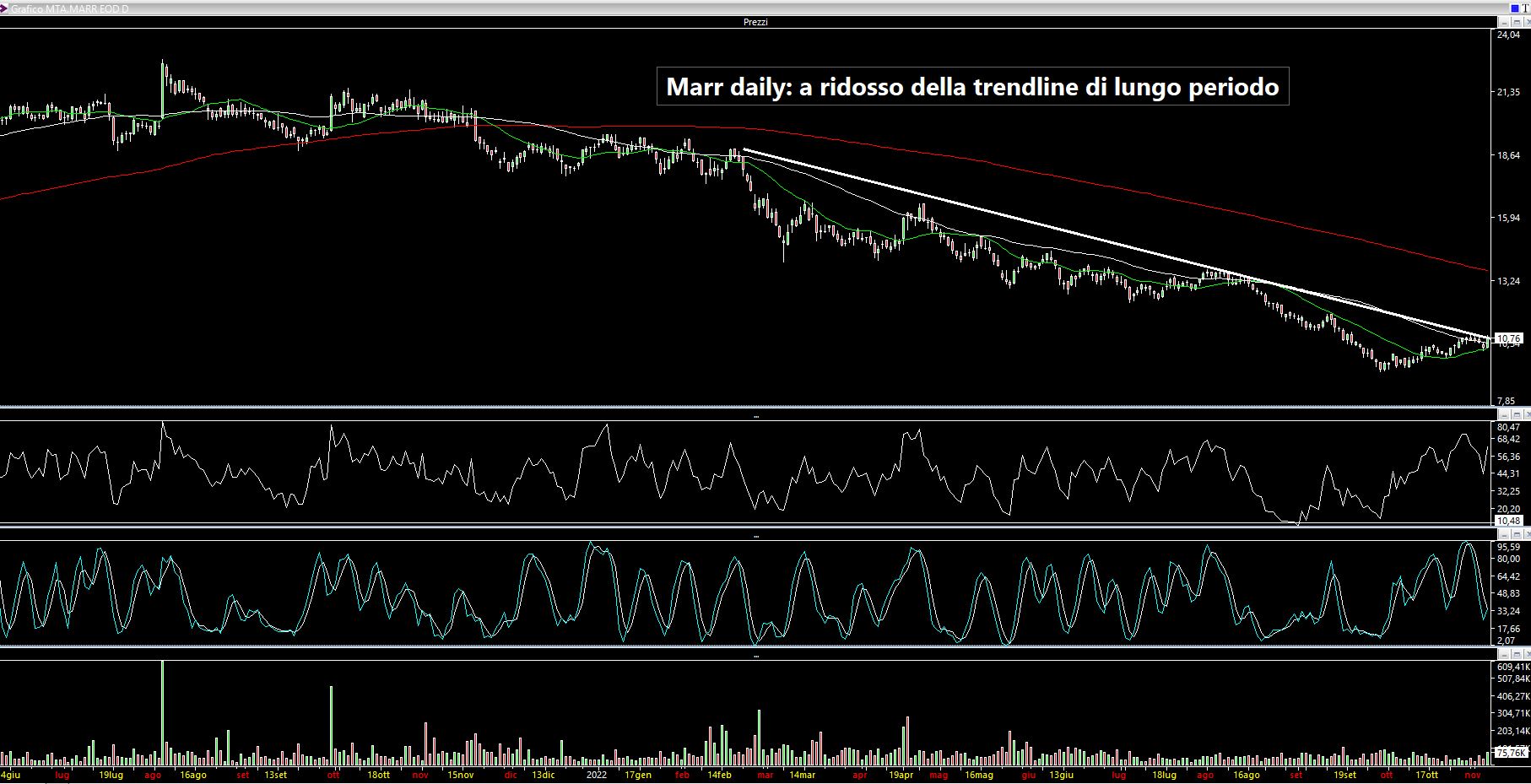This screenshot has width=1531, height=784.
Task: Click the 13giu date label
Action: click(1062, 775)
